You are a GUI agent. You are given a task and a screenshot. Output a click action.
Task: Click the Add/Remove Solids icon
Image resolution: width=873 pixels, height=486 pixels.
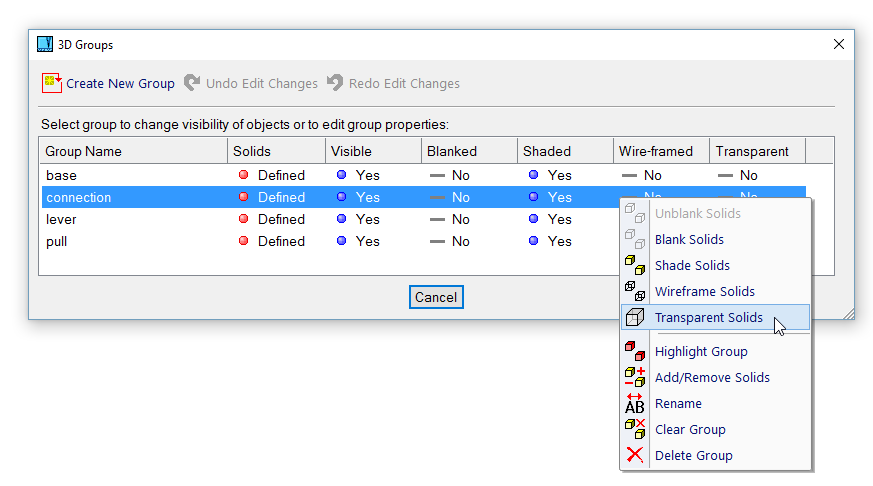tap(634, 377)
